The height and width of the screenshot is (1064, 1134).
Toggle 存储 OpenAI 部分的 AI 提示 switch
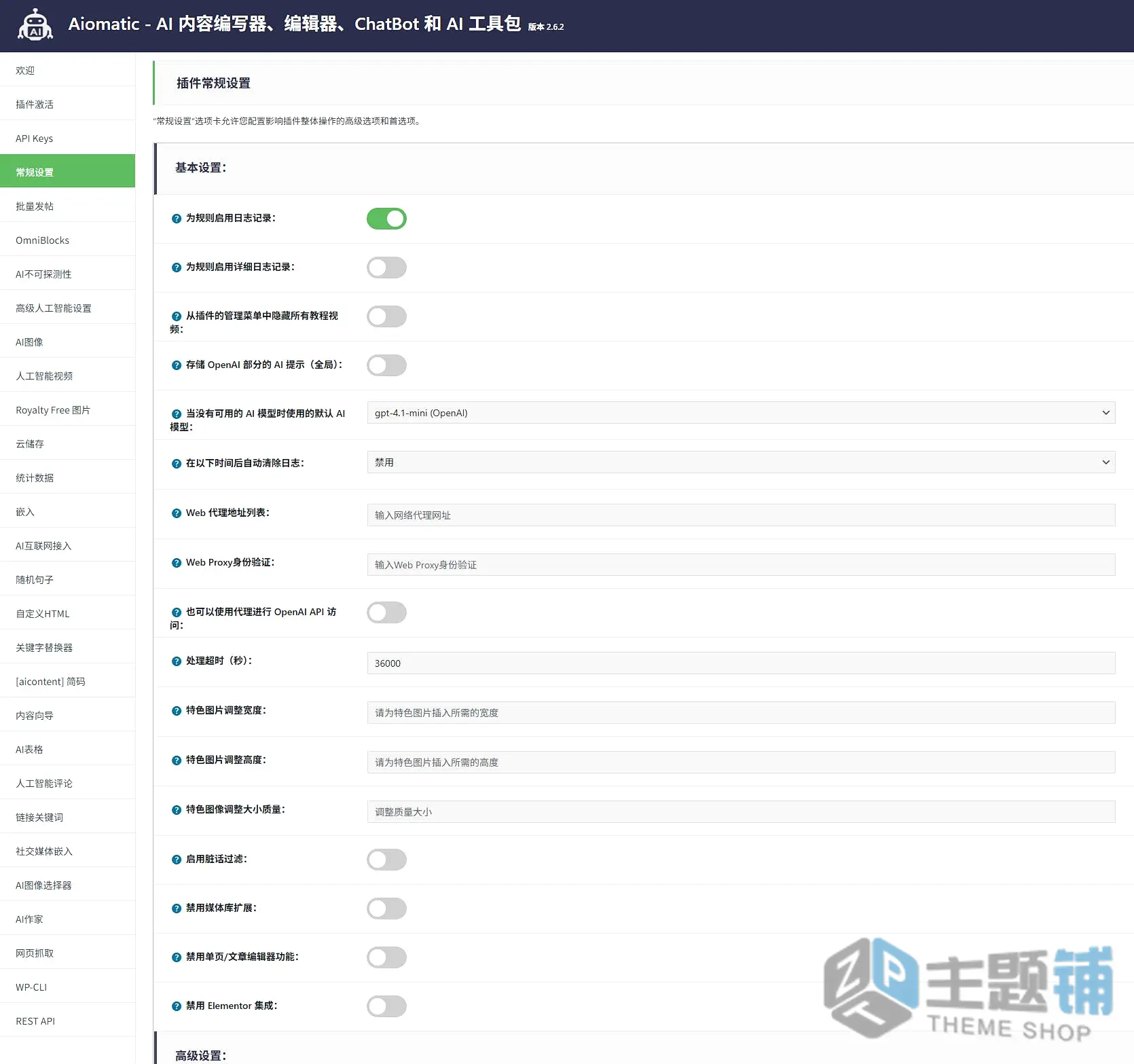click(387, 365)
